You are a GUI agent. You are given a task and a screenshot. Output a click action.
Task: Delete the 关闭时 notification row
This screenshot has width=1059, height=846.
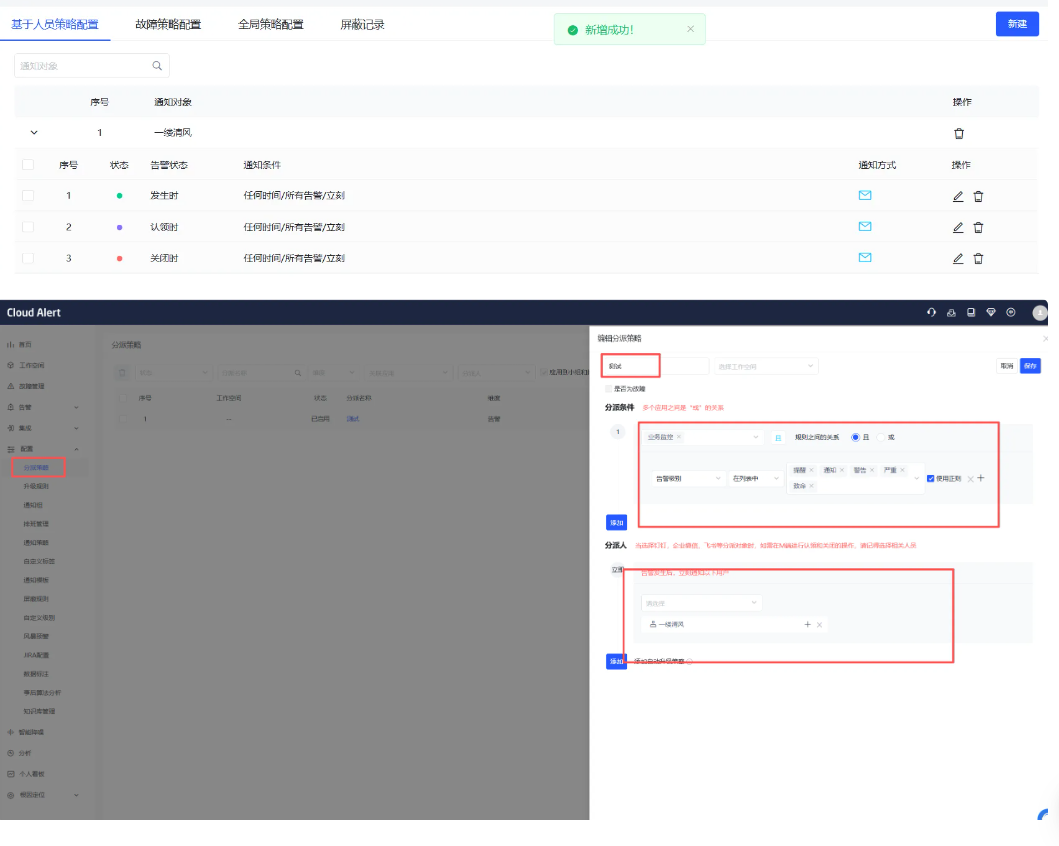978,259
